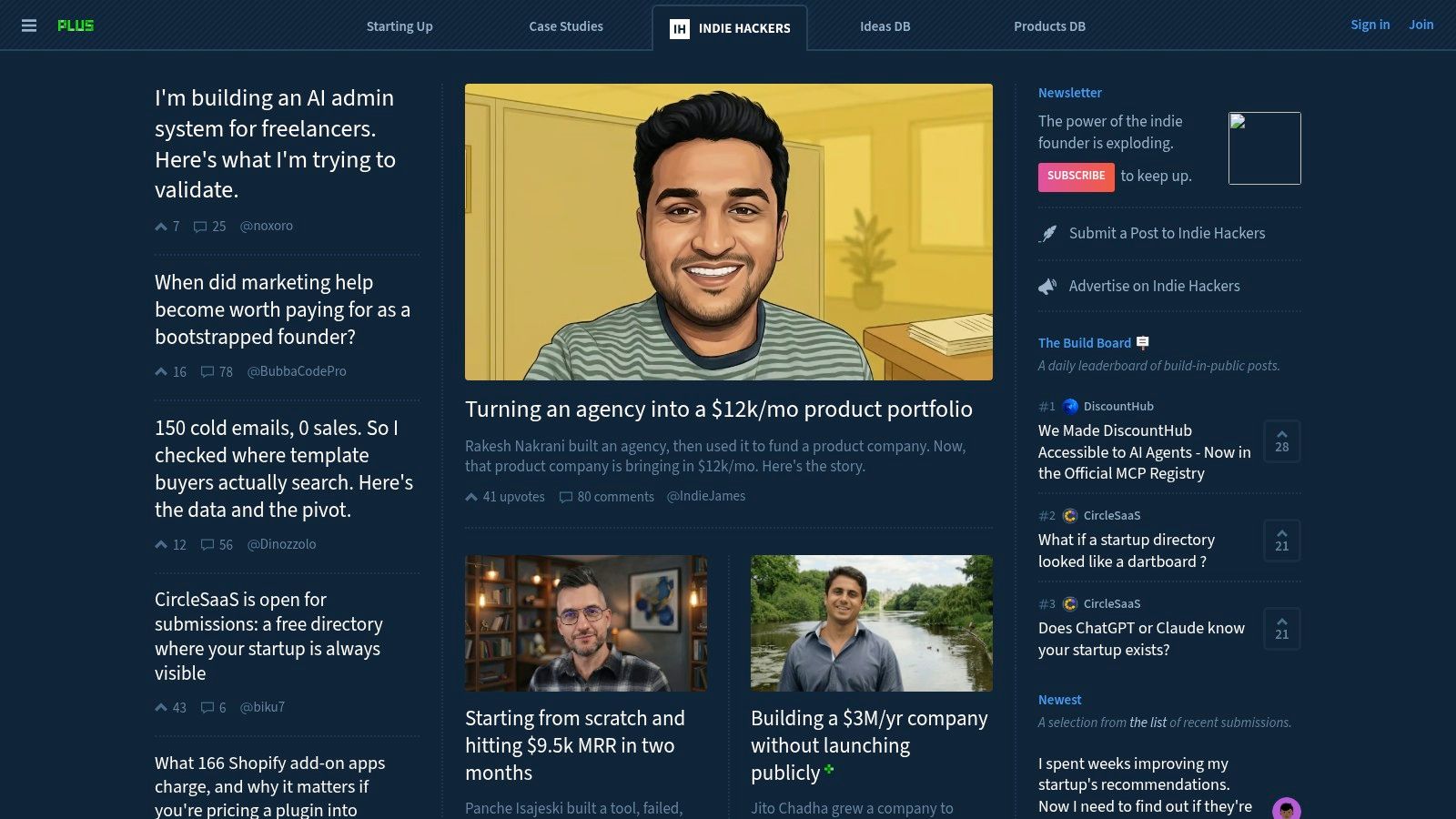Open The Build Board heading link
Viewport: 1456px width, 819px height.
[1085, 343]
